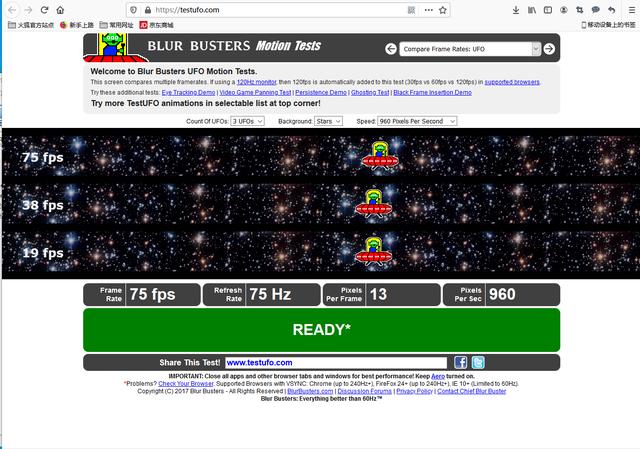Image resolution: width=640 pixels, height=449 pixels.
Task: Open the Ghosting Test link
Action: [x=370, y=93]
